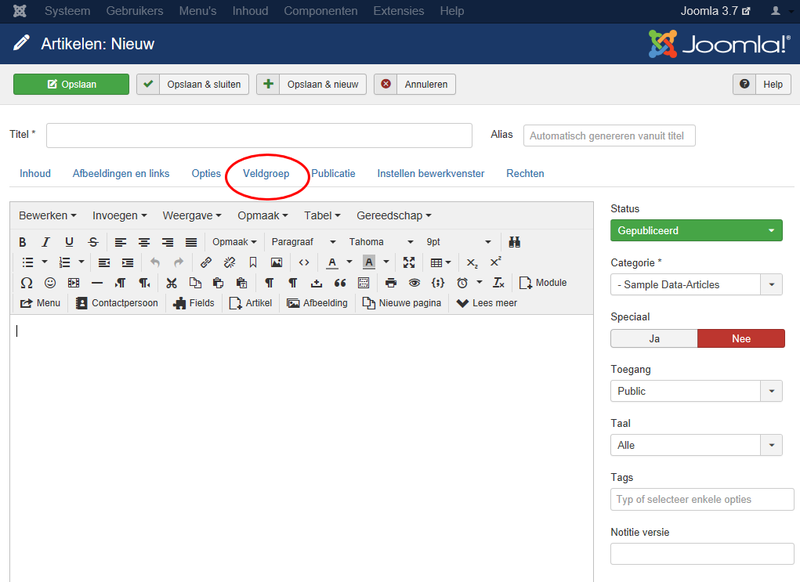
Task: Click the Alias input field
Action: [609, 136]
